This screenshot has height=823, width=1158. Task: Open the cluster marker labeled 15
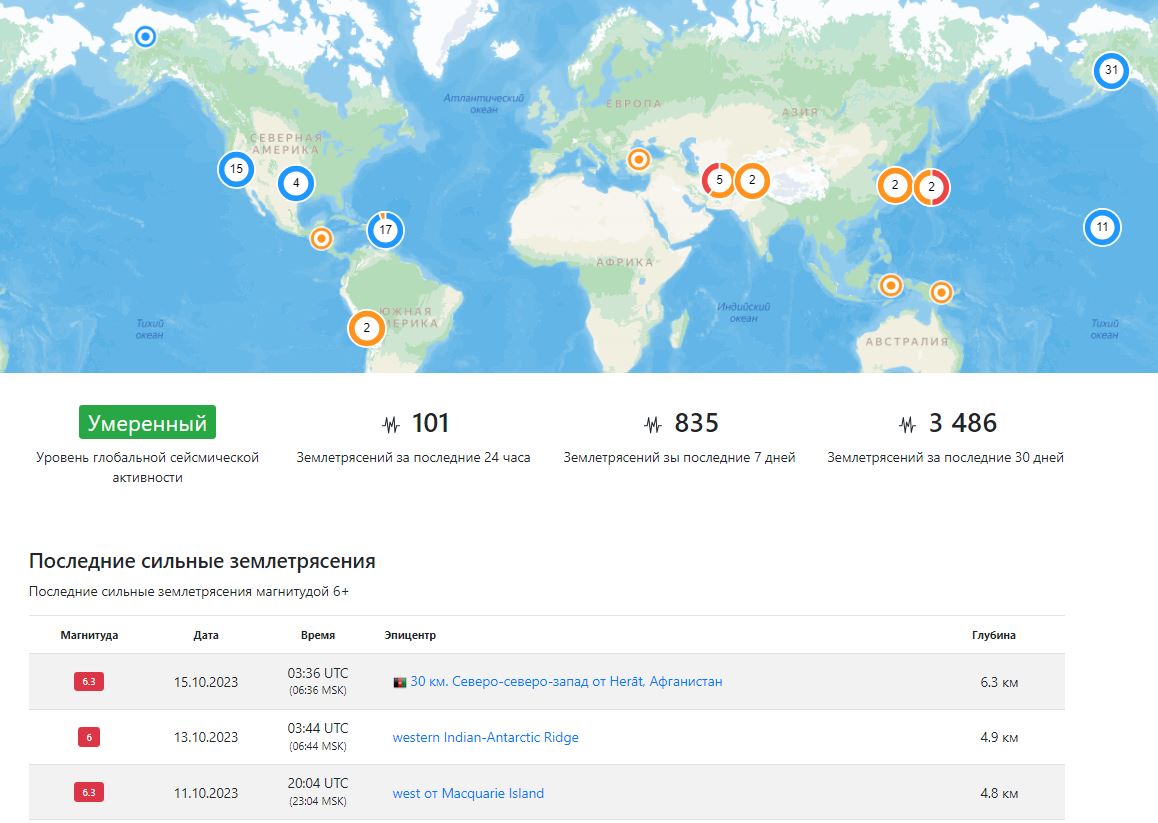236,169
